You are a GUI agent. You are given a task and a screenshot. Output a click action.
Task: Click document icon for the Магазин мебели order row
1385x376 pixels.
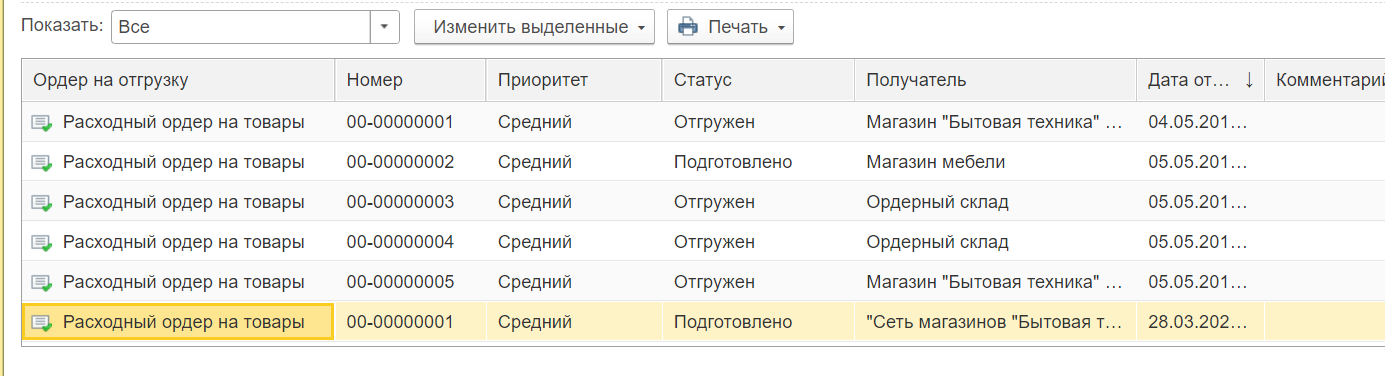tap(42, 163)
